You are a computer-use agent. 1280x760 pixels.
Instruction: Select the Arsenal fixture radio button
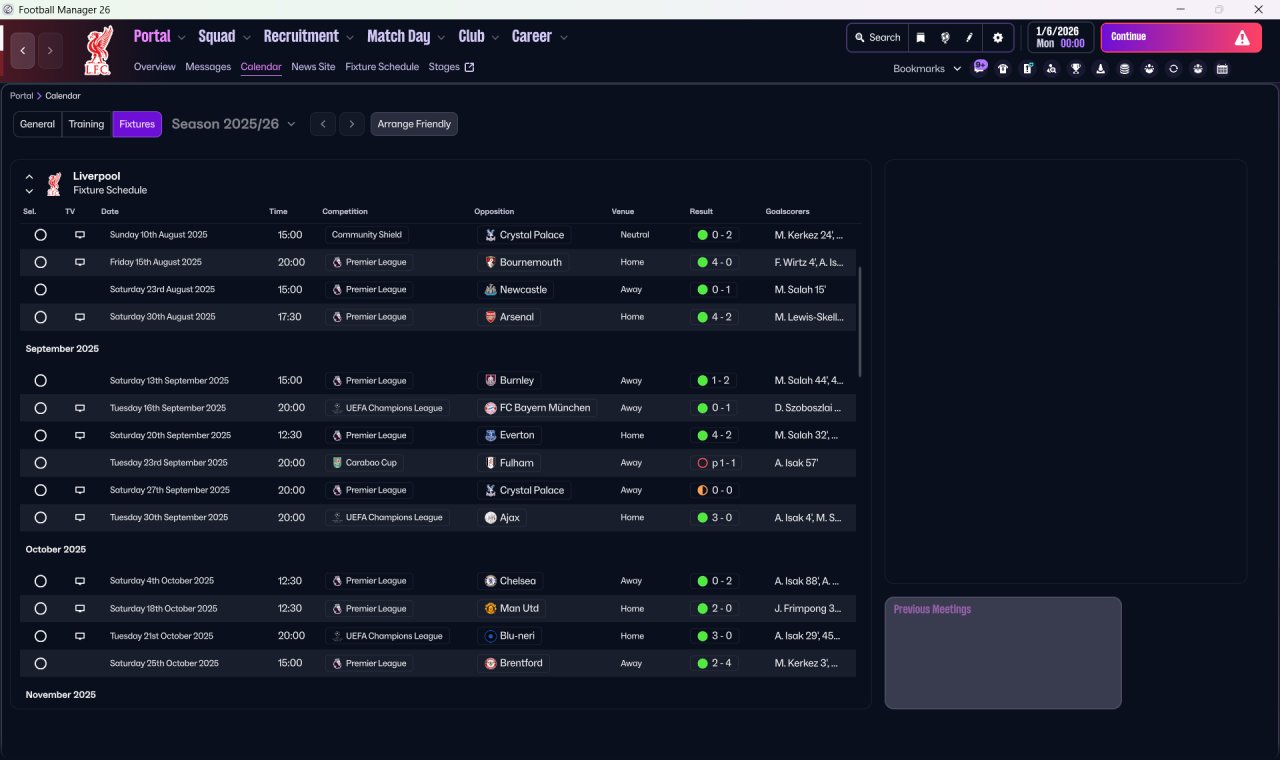pos(40,317)
